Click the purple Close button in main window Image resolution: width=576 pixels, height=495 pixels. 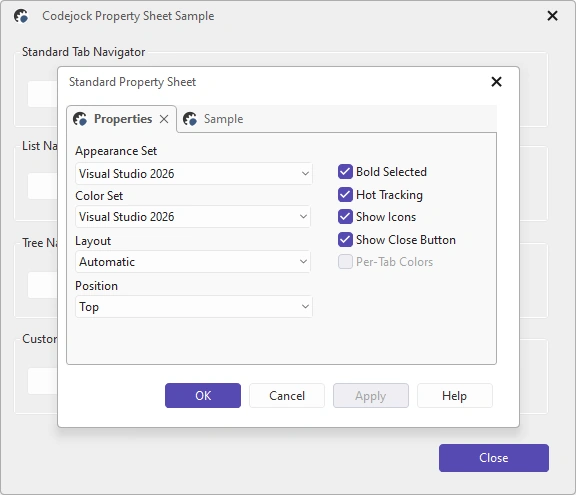pos(494,458)
